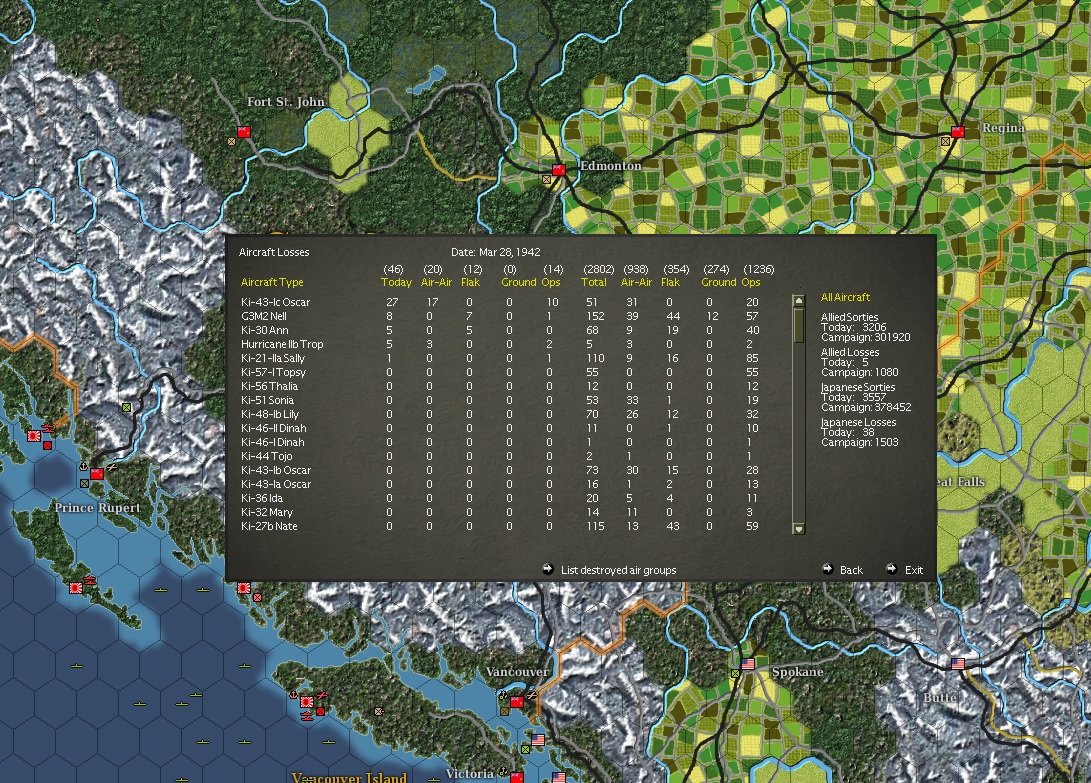
Task: Sort by the Aircraft Type column header
Action: tap(272, 283)
